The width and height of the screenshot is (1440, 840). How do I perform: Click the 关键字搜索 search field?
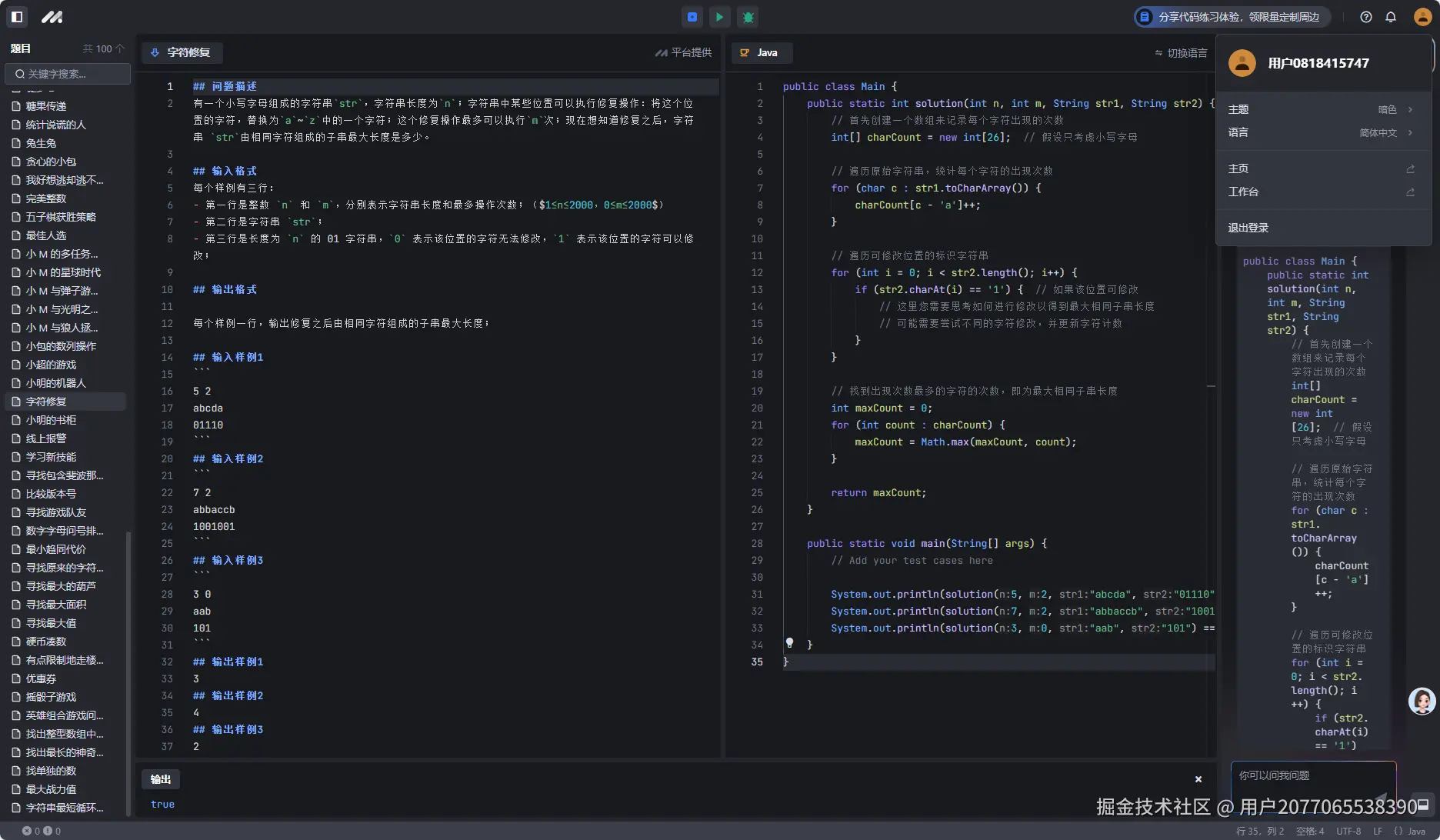[x=68, y=74]
